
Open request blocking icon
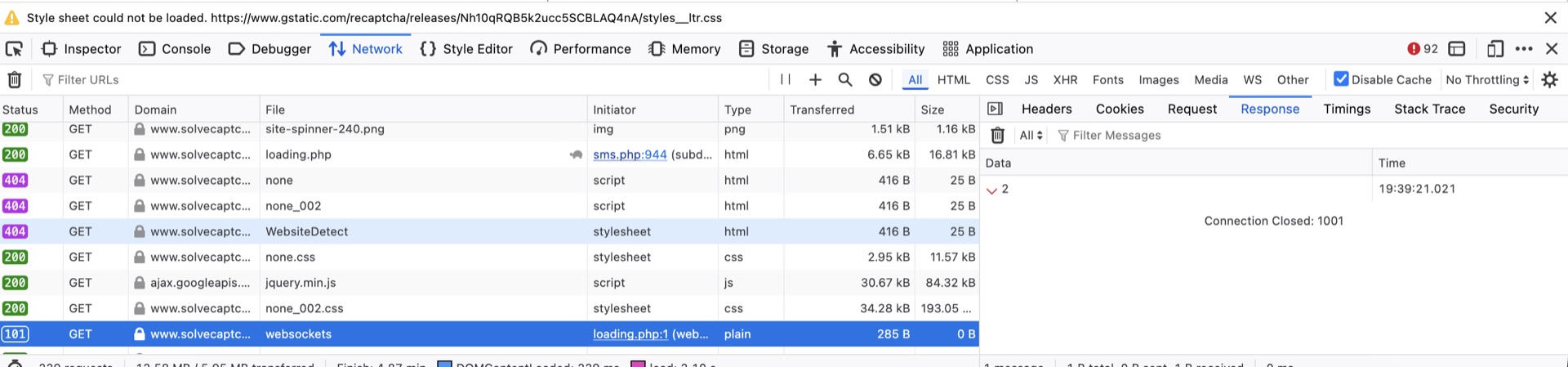click(x=875, y=79)
